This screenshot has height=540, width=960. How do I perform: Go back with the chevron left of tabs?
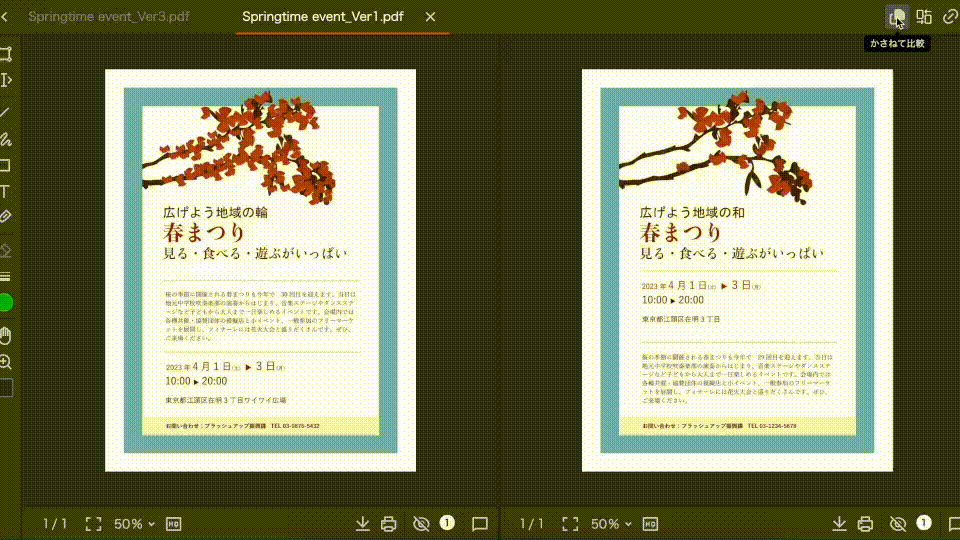[5, 17]
